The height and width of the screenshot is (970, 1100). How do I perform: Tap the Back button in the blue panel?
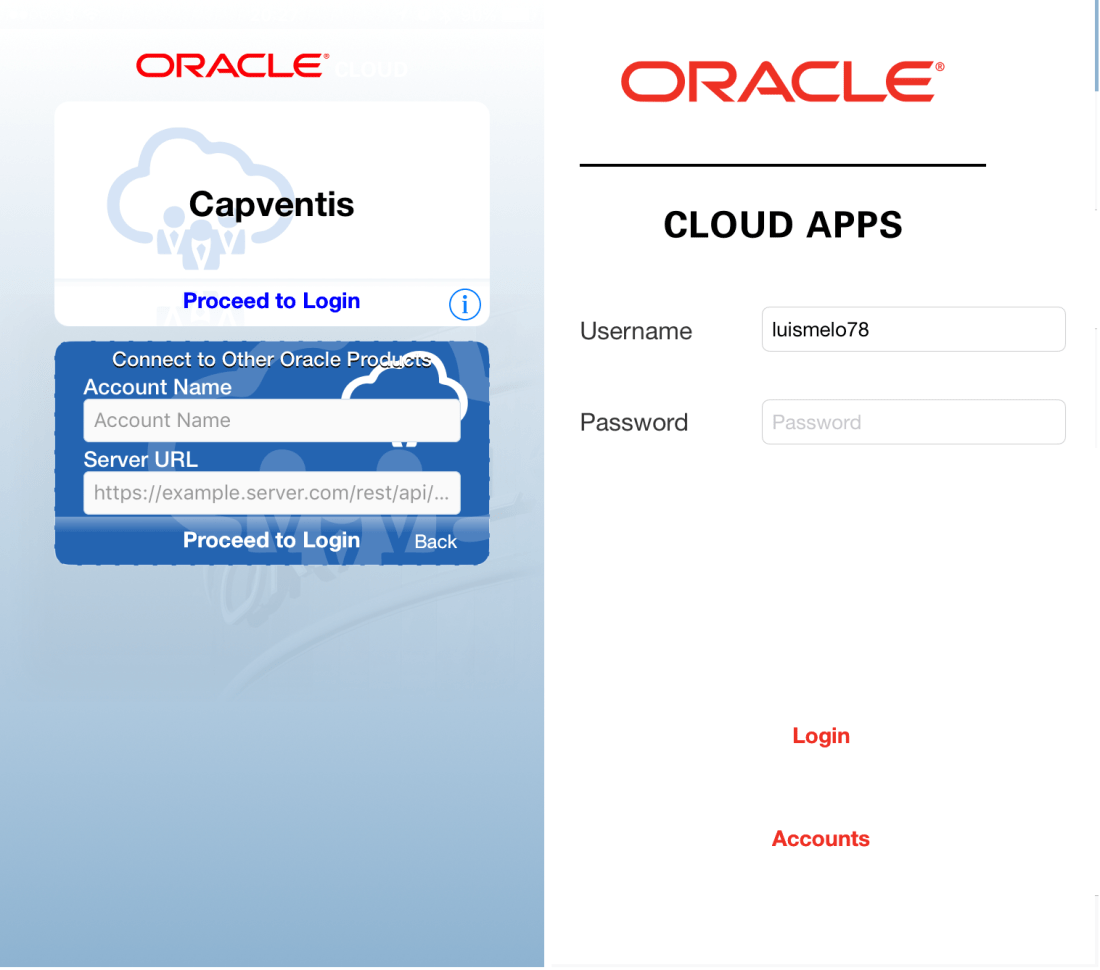(x=435, y=541)
